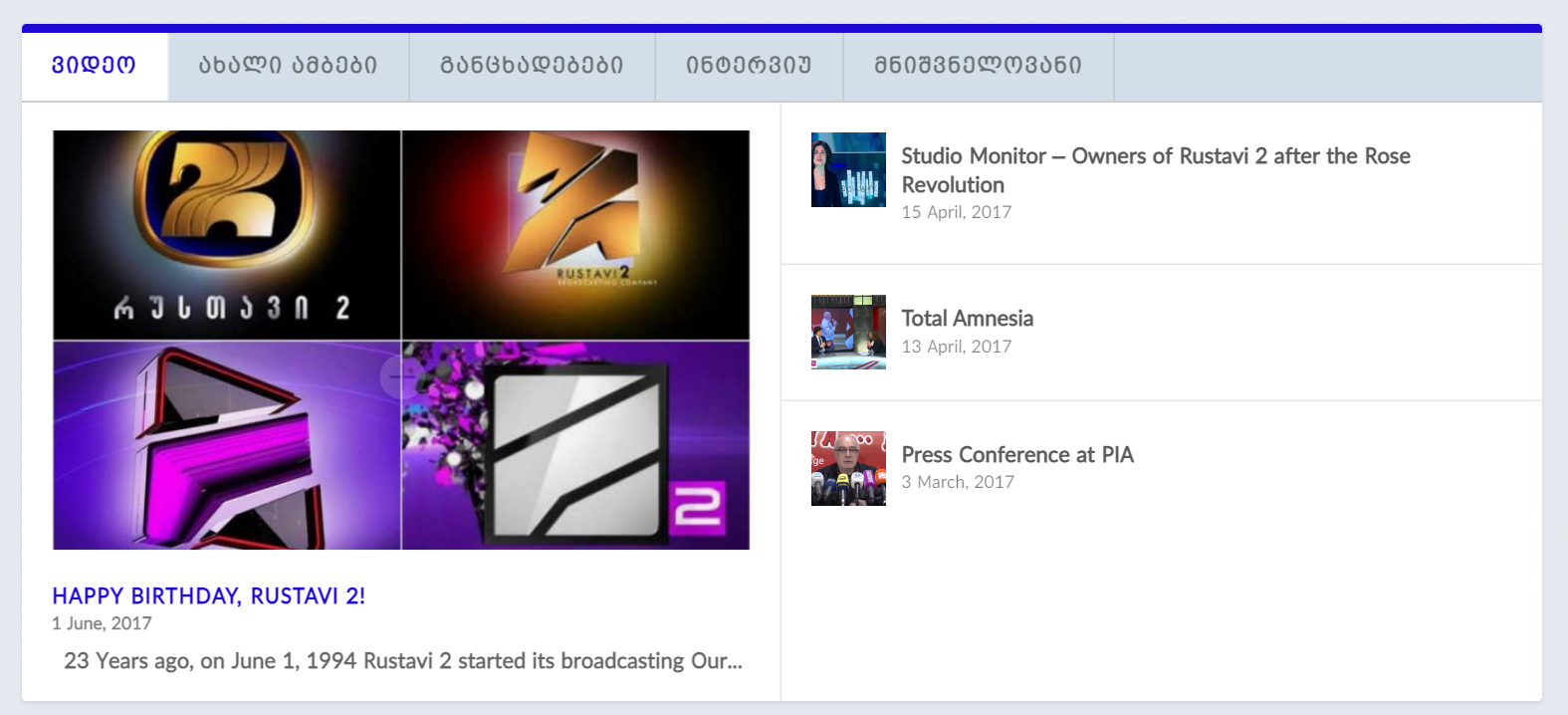Click the 1 June, 2017 date
Viewport: 1568px width, 715px height.
coord(102,623)
